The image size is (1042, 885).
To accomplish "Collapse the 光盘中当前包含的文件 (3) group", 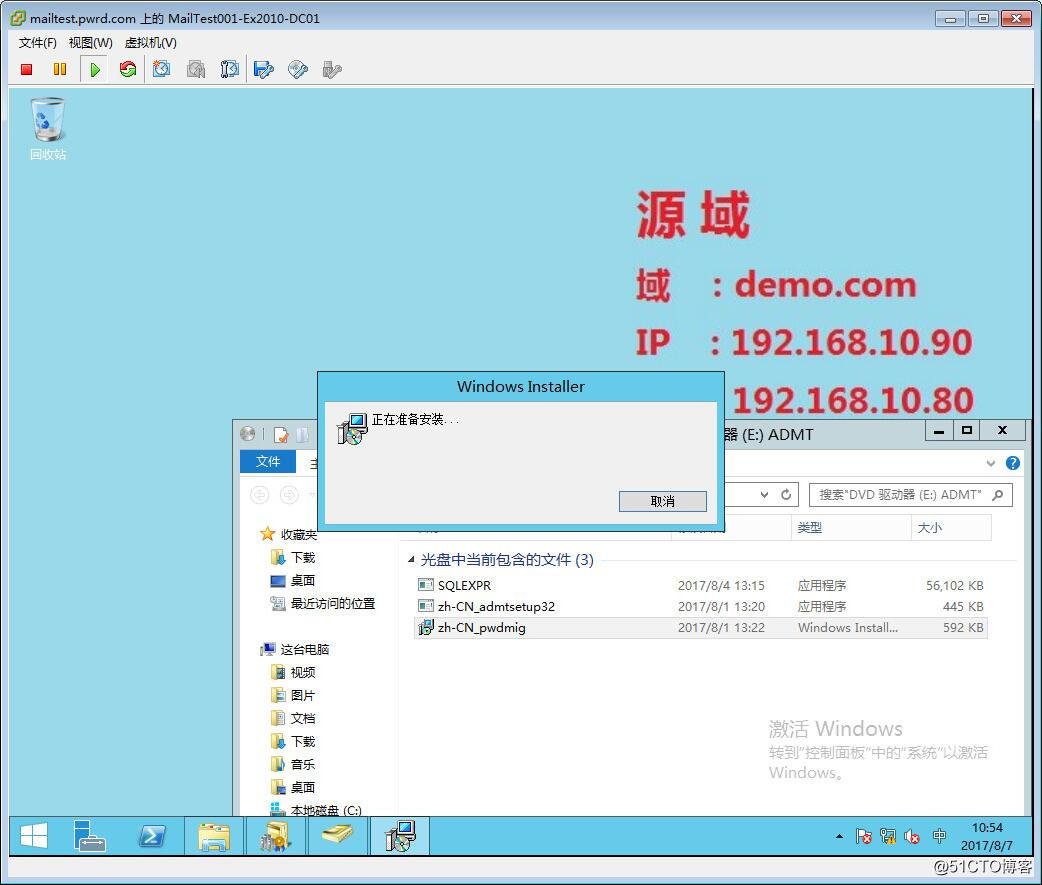I will 411,559.
